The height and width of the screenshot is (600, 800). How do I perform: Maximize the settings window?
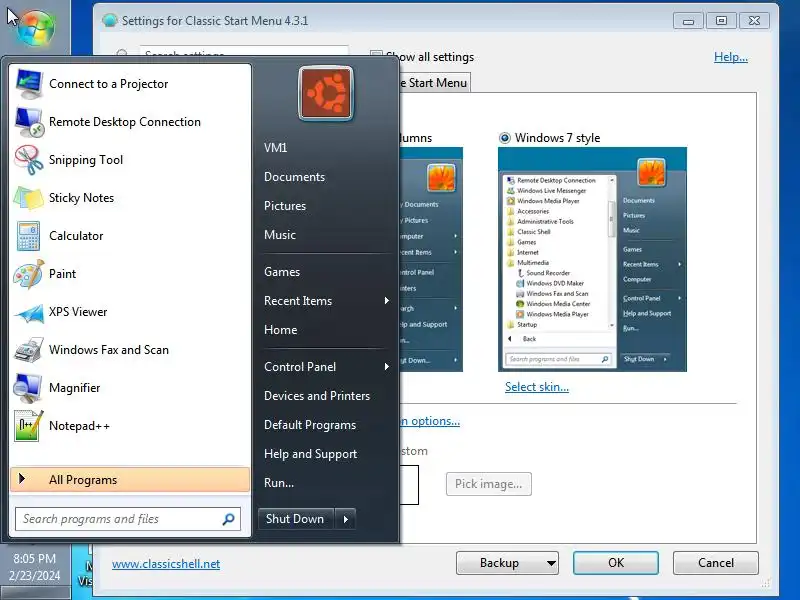(x=721, y=21)
